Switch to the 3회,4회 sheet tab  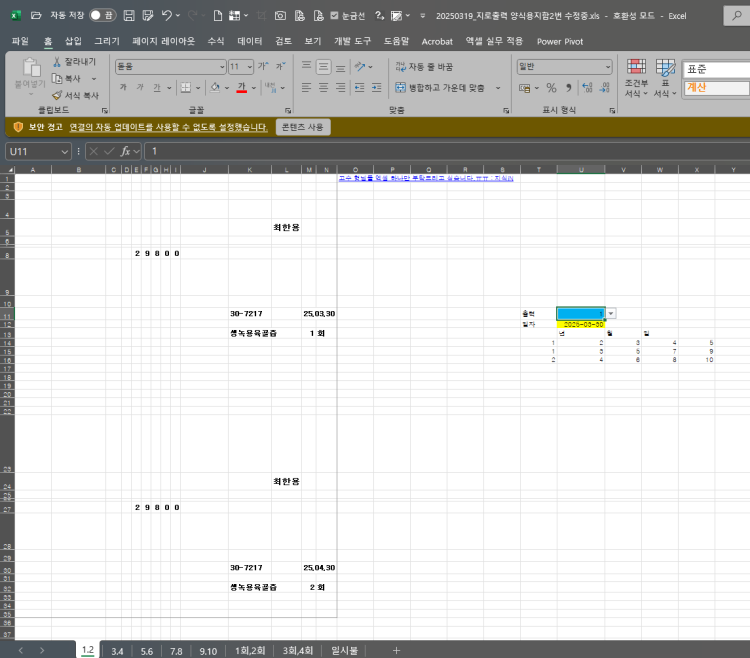click(x=298, y=650)
